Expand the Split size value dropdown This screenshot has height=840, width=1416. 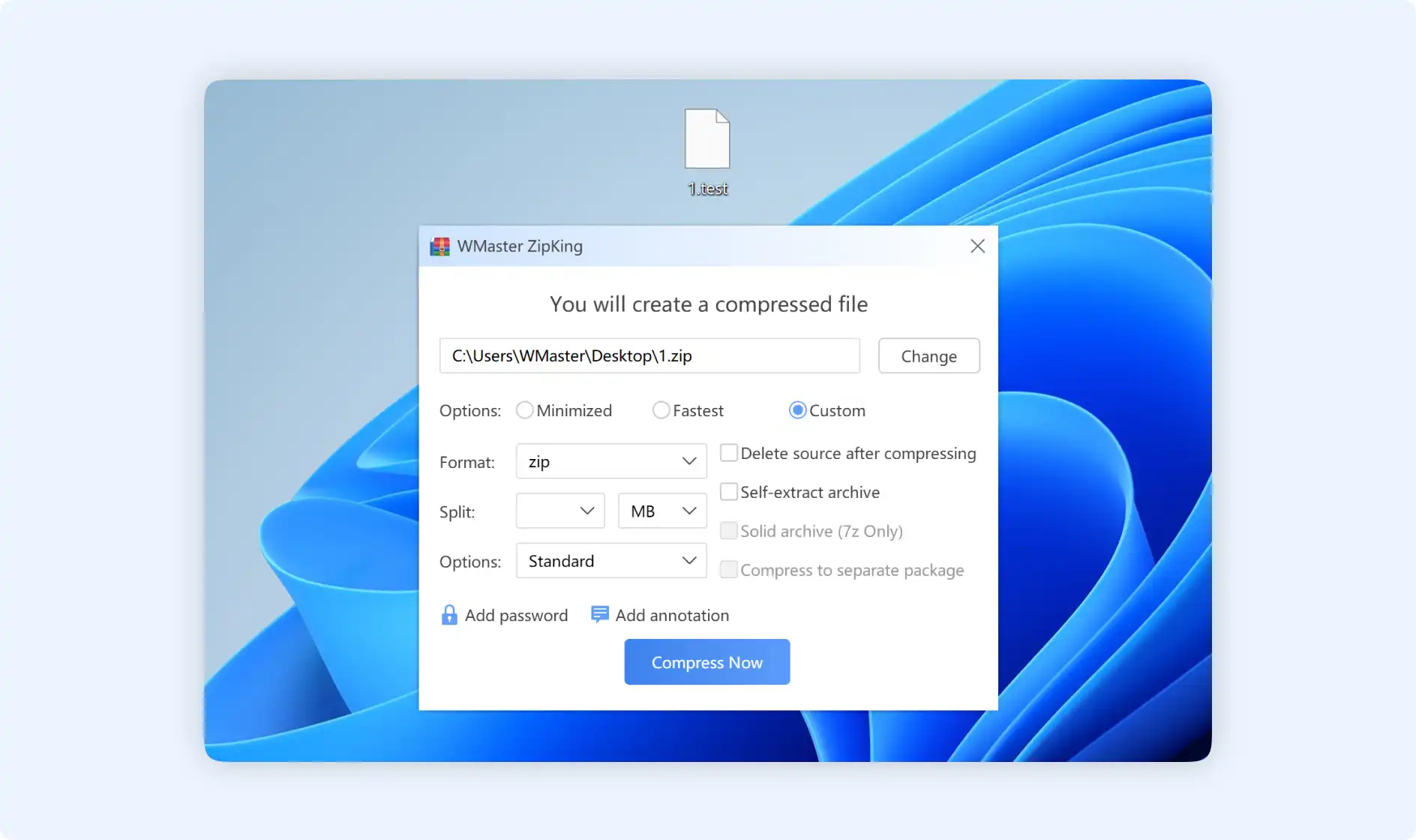click(560, 511)
